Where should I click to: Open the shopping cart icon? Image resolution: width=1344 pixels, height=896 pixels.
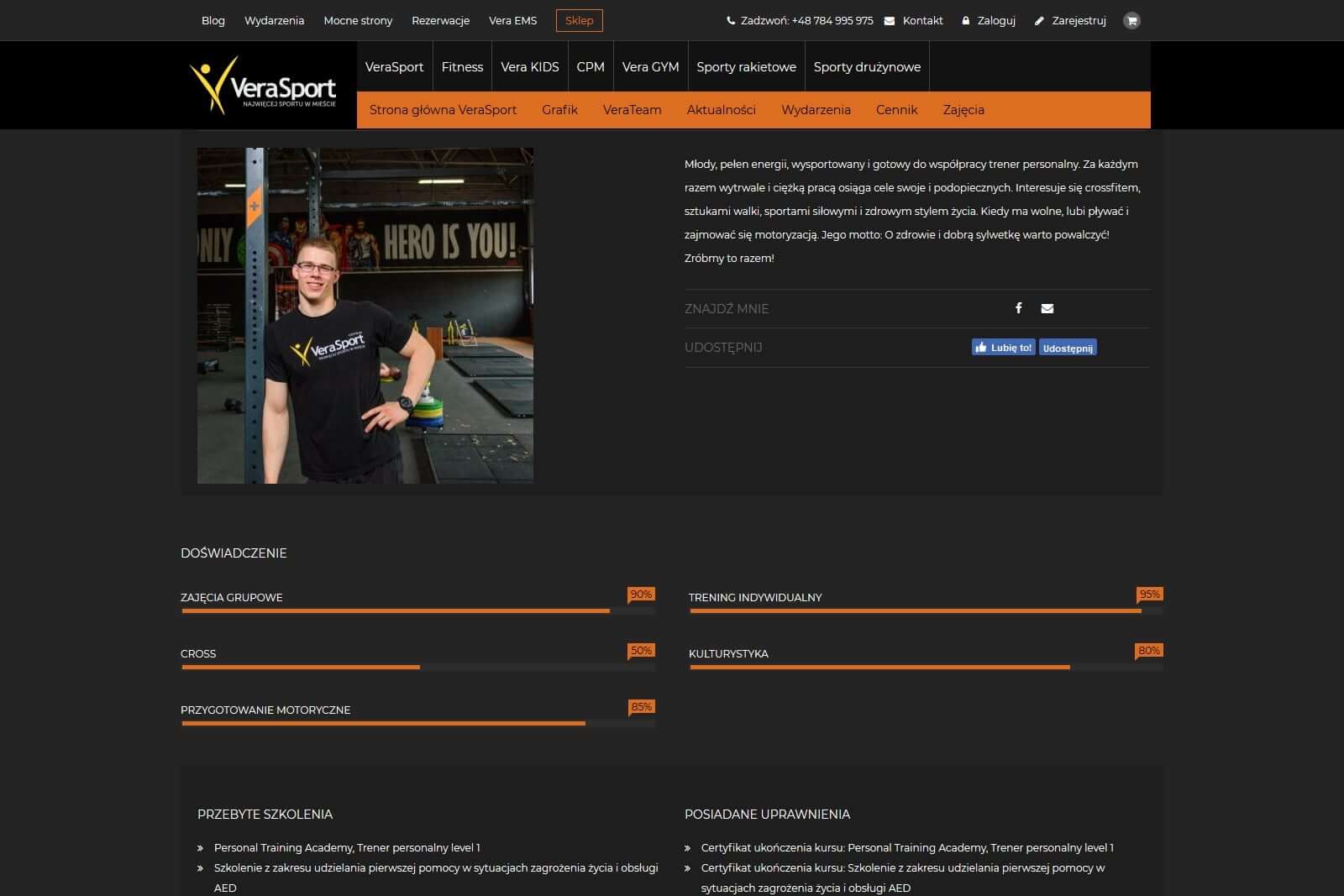tap(1131, 21)
